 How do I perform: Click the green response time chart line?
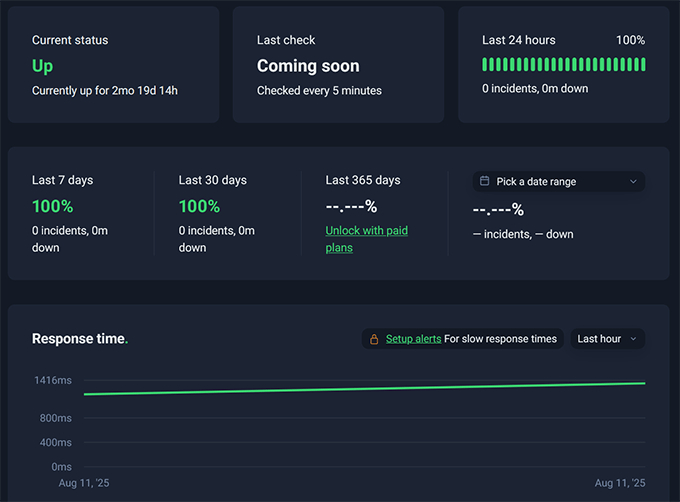pyautogui.click(x=364, y=388)
